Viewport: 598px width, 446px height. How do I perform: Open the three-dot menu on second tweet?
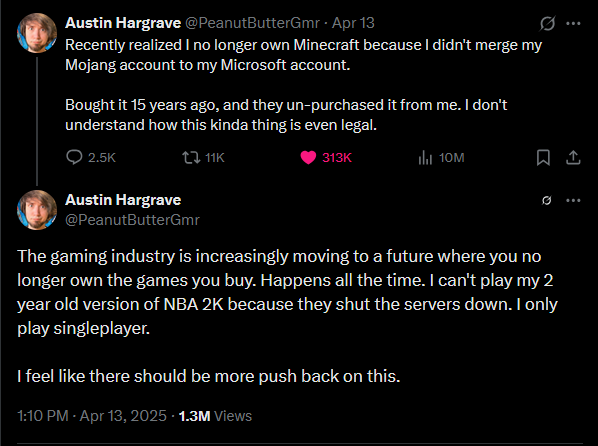tap(573, 200)
